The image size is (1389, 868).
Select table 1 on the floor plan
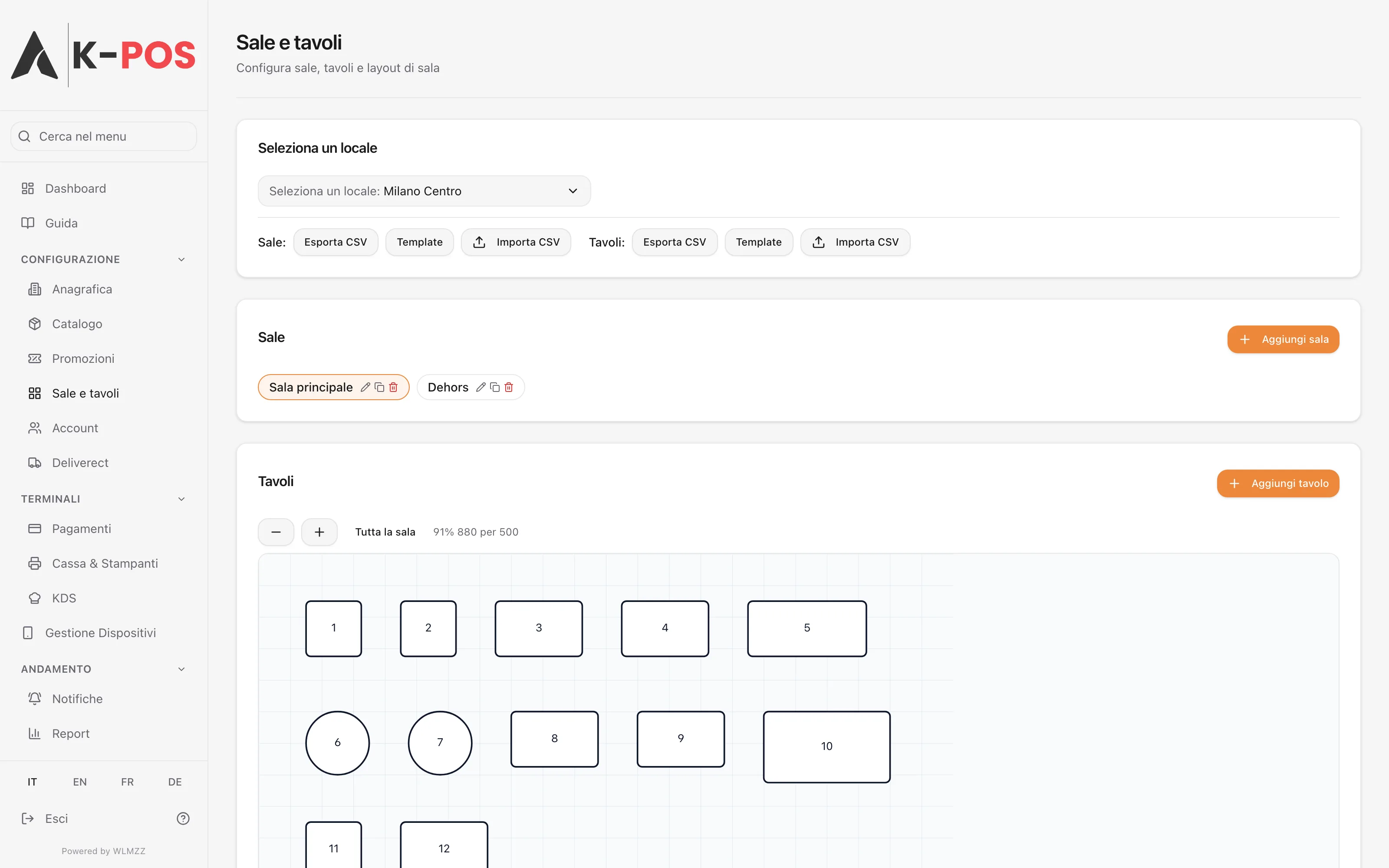click(x=333, y=628)
